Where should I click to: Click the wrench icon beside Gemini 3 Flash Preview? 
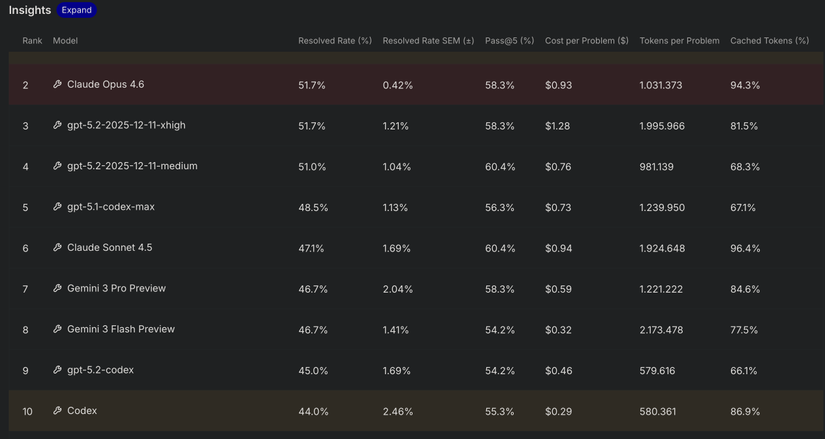tap(57, 329)
